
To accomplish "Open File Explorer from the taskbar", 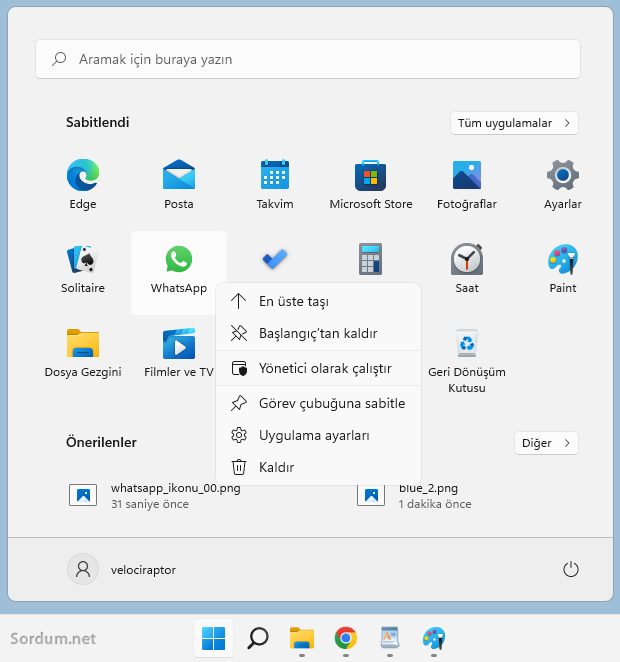I will tap(302, 638).
